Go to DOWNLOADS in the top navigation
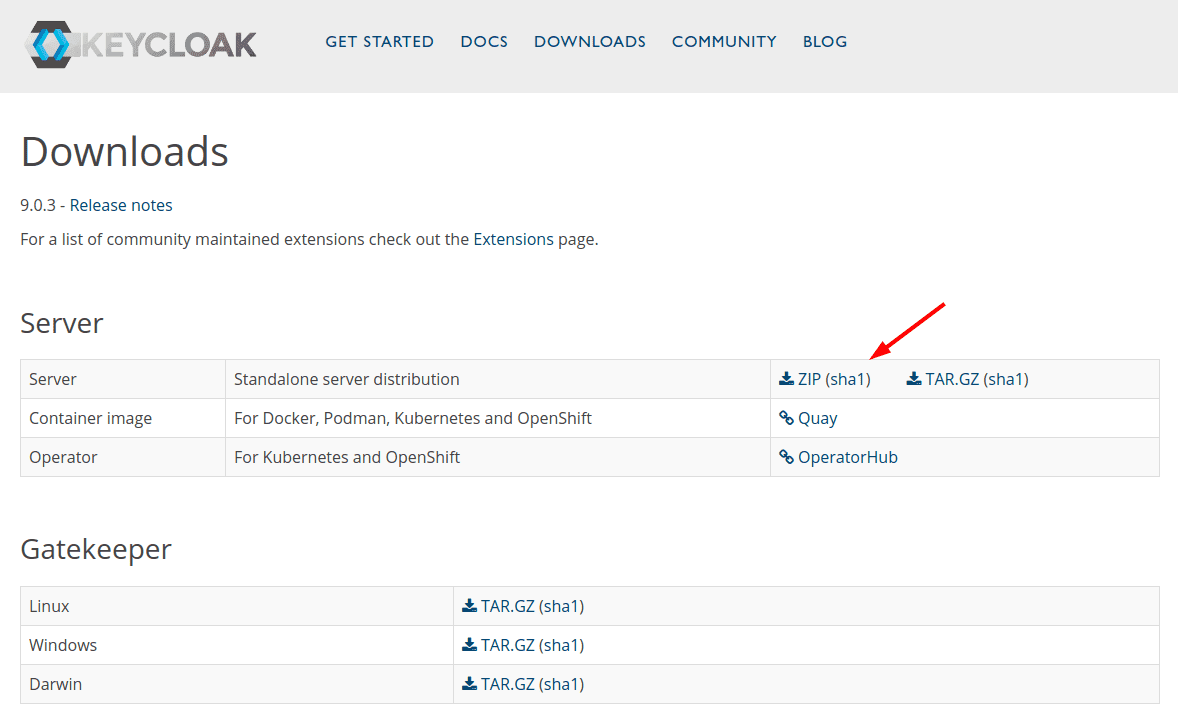Image resolution: width=1178 pixels, height=717 pixels. 590,42
